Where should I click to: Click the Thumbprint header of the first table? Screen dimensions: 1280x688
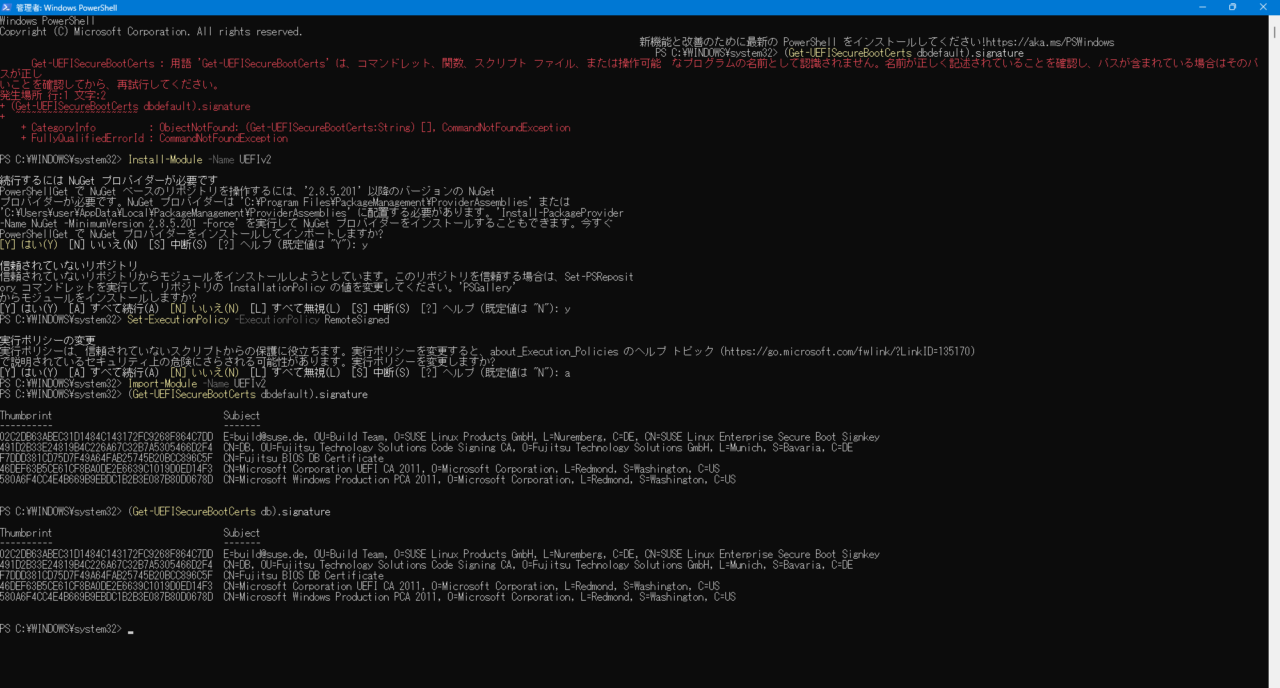click(26, 416)
